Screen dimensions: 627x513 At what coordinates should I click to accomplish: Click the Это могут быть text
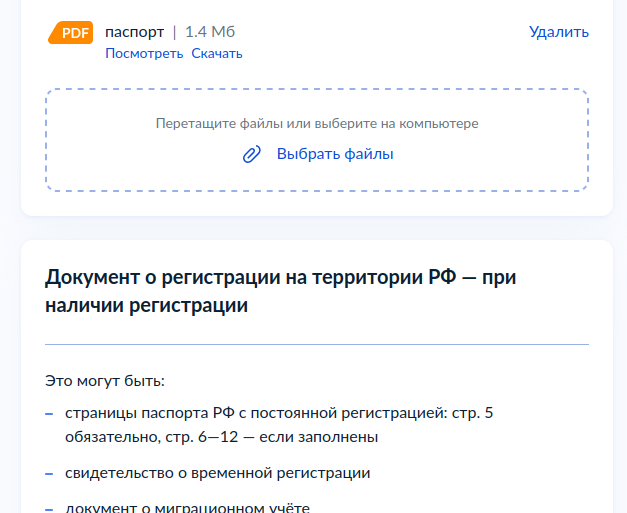(x=105, y=381)
